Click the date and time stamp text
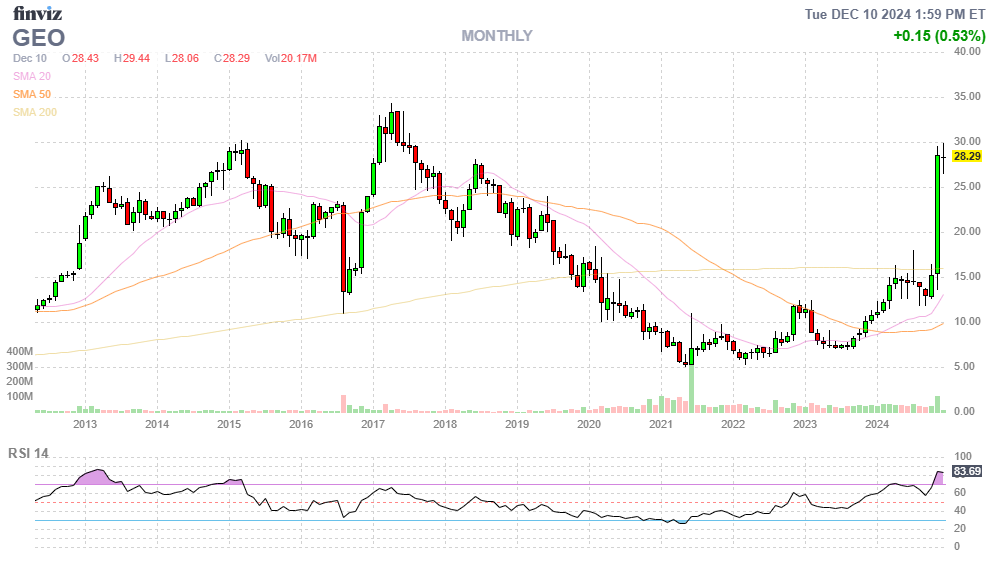 896,13
